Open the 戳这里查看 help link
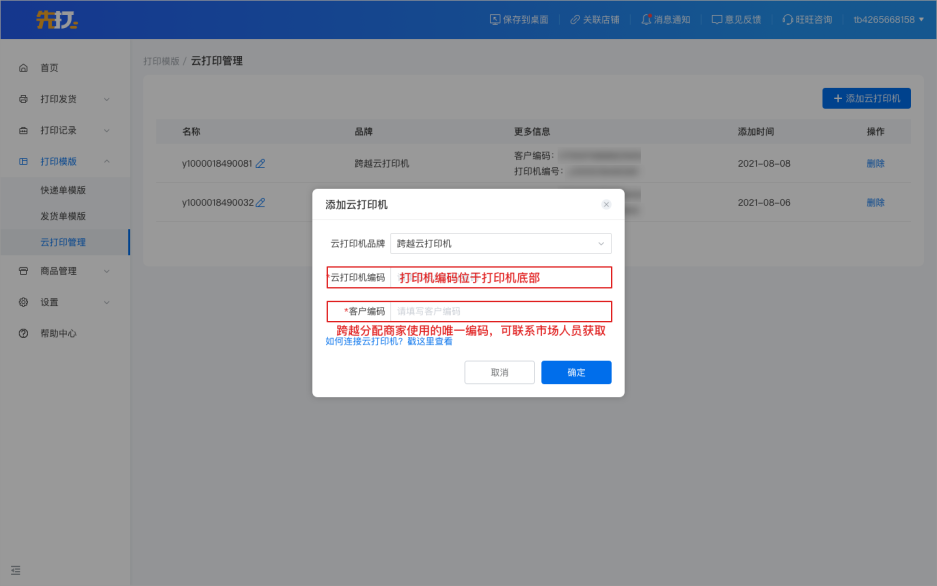 [x=430, y=341]
